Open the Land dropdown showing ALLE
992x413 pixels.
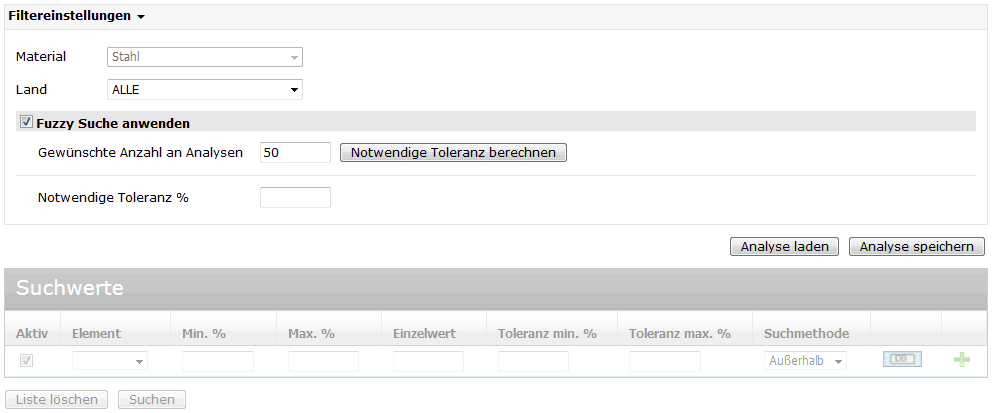[x=204, y=90]
